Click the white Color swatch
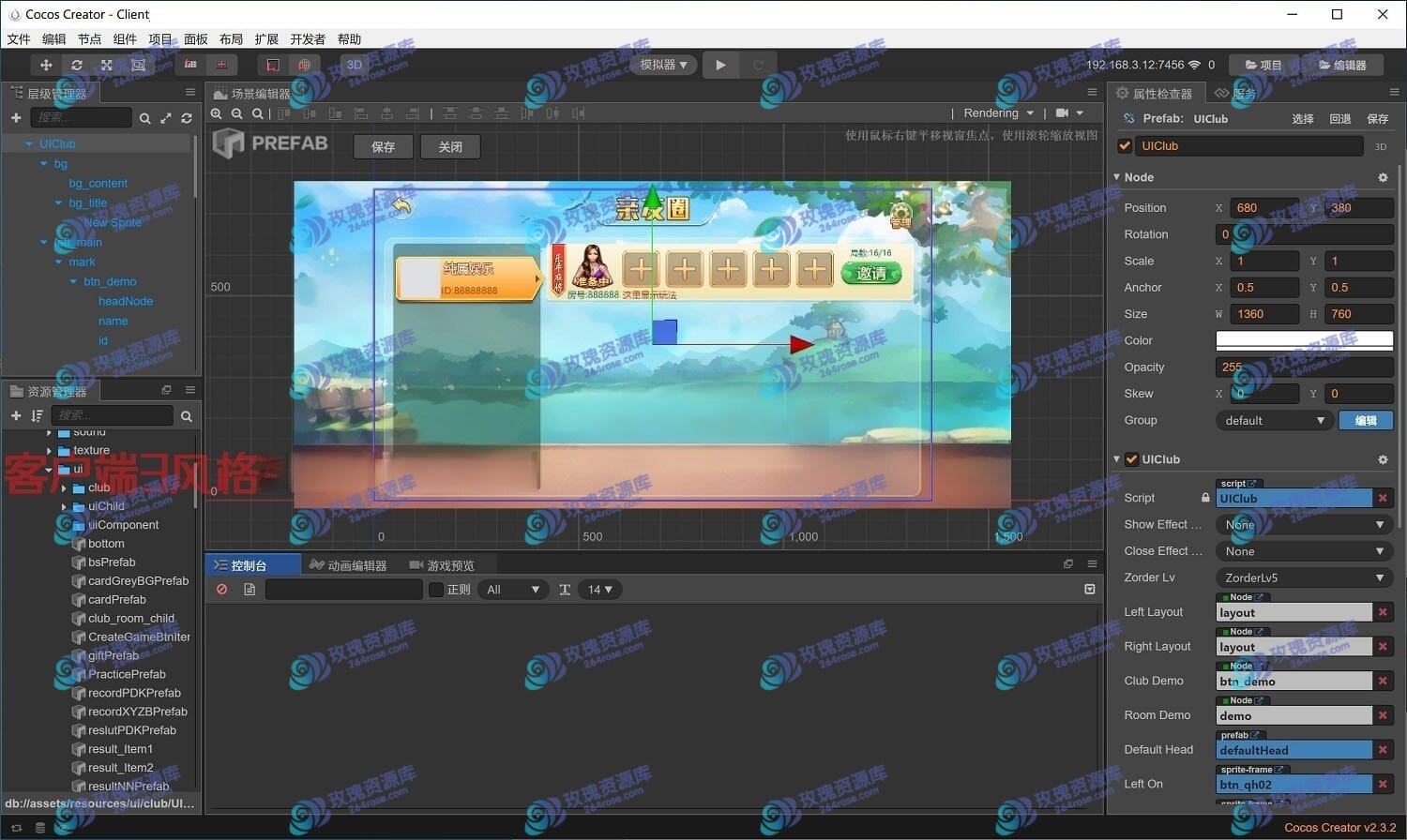This screenshot has height=840, width=1407. tap(1304, 340)
